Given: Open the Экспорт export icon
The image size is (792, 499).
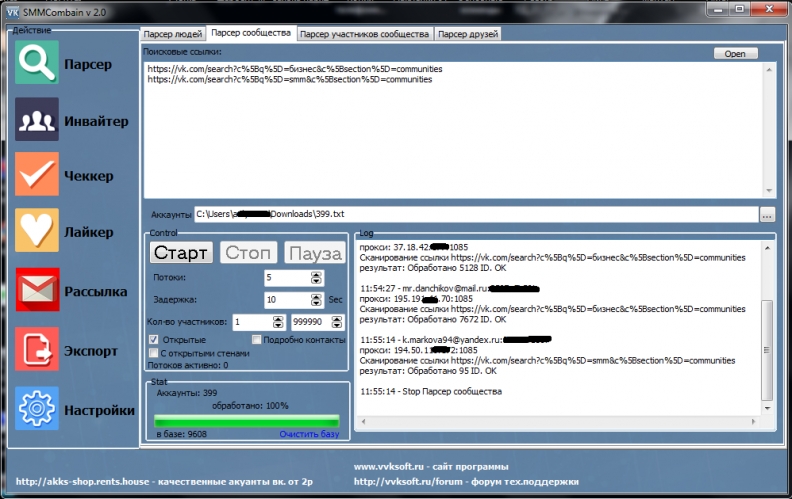Looking at the screenshot, I should [x=36, y=349].
